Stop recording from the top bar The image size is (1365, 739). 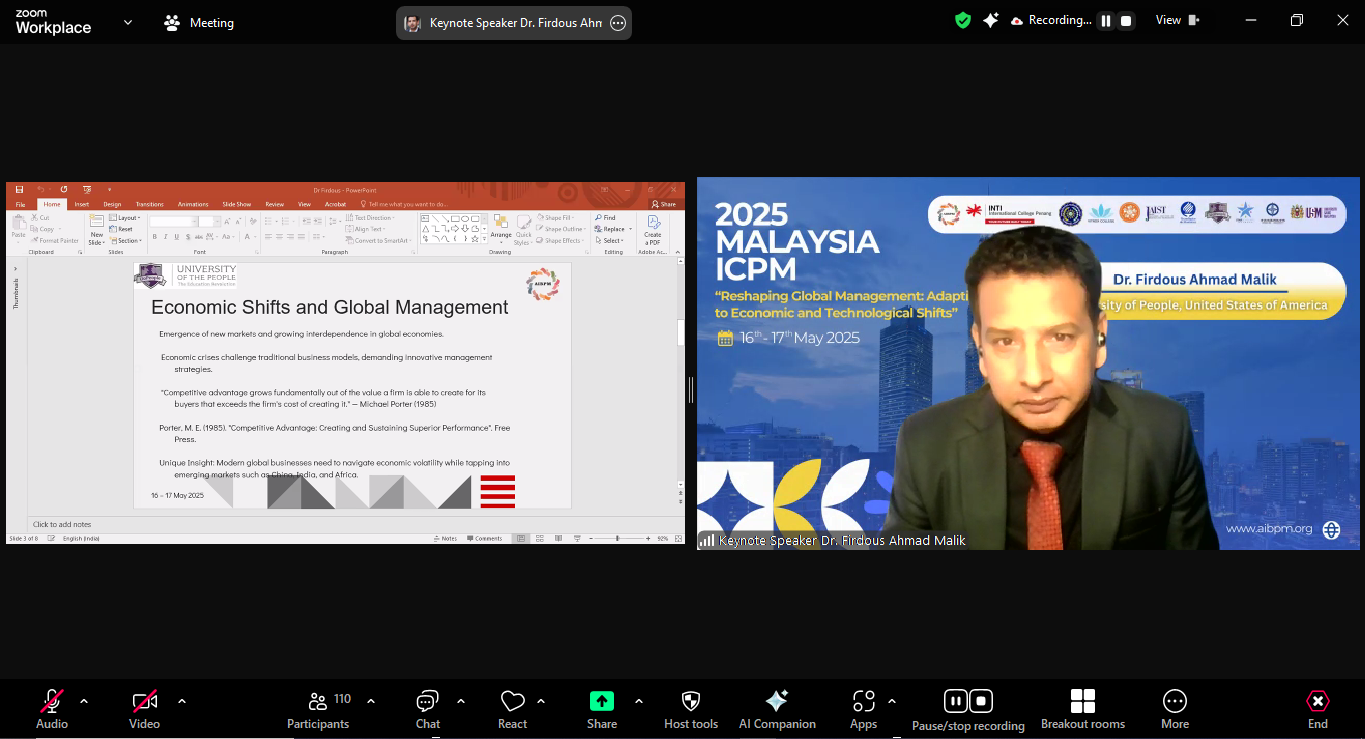tap(1126, 20)
